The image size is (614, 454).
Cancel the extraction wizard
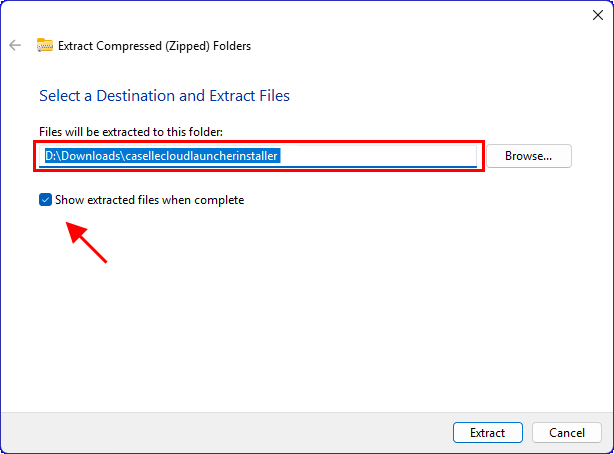567,433
